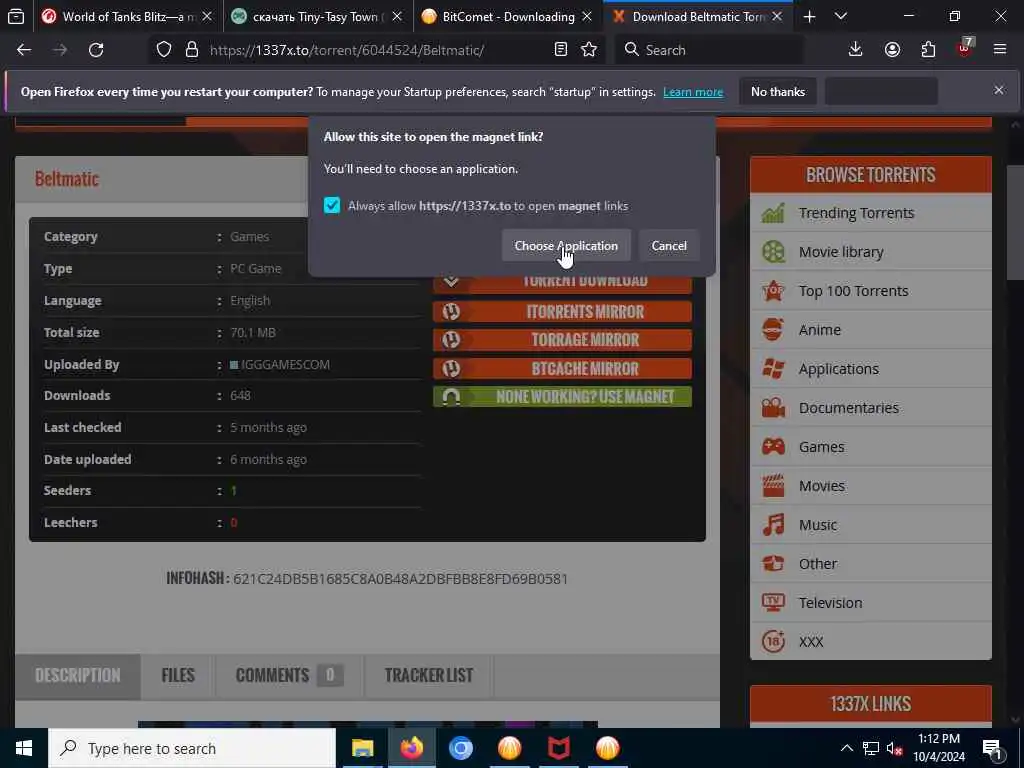Open the tracking protection shield icon

(164, 50)
